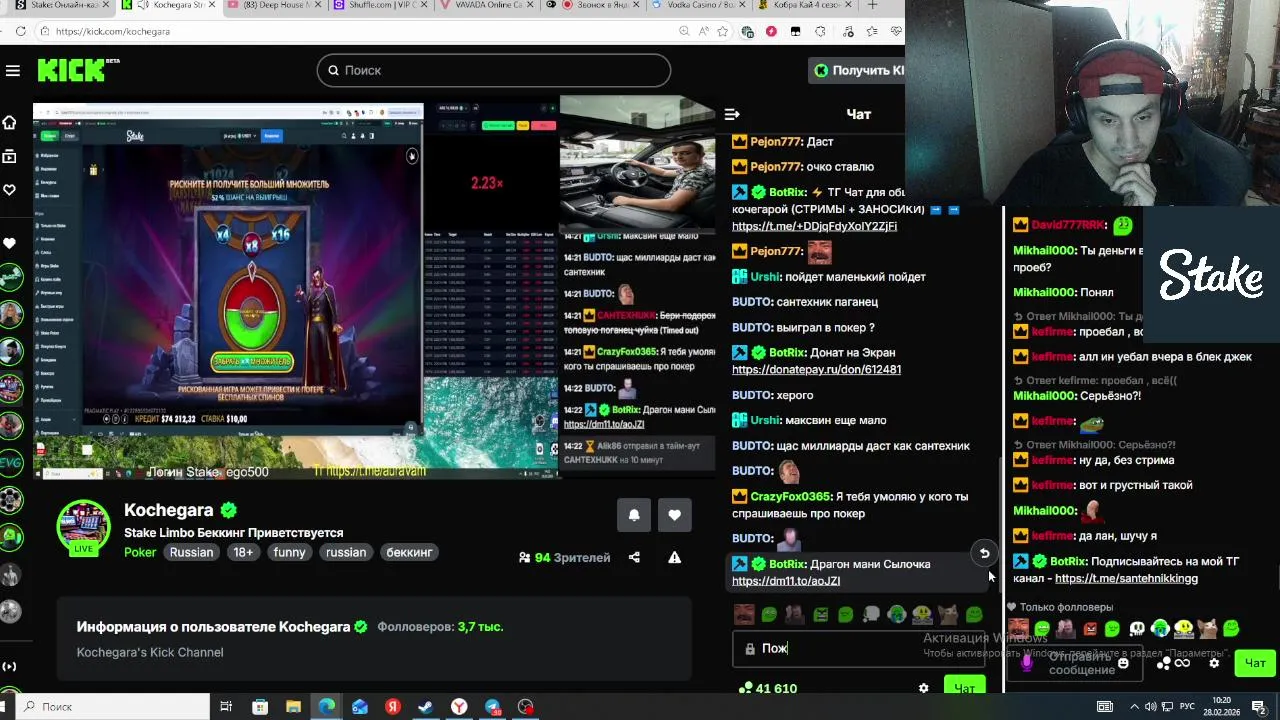Click Kochegara's LIVE avatar

coord(84,526)
